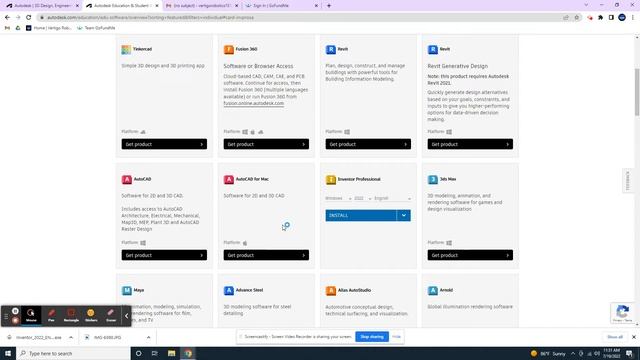
Task: Click the Chrome address bar
Action: point(302,18)
